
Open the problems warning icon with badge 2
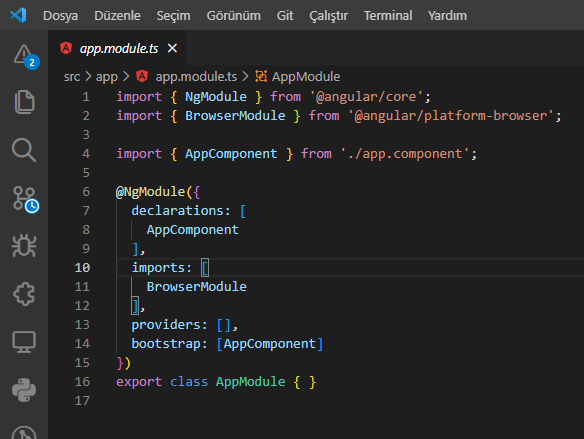point(26,56)
